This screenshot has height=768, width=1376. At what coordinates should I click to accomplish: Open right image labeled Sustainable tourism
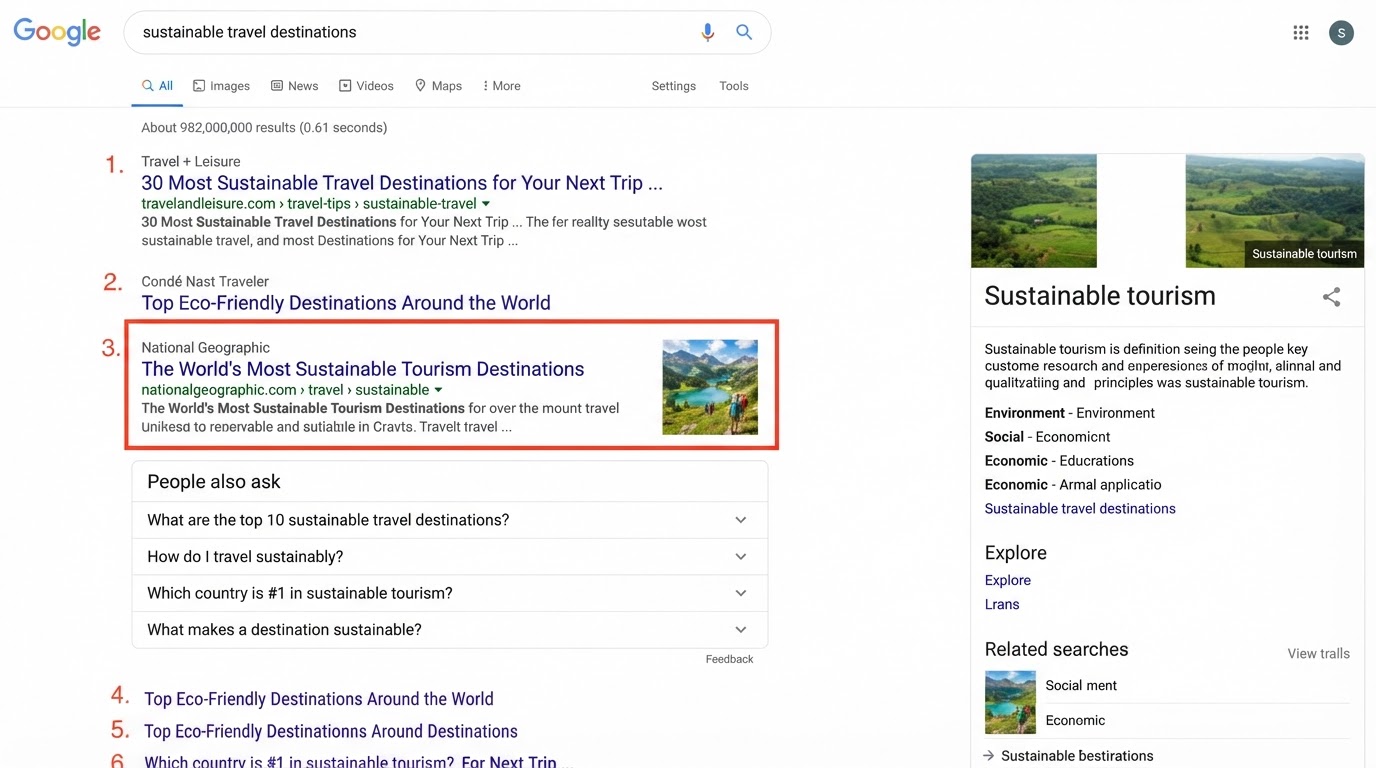tap(1274, 211)
